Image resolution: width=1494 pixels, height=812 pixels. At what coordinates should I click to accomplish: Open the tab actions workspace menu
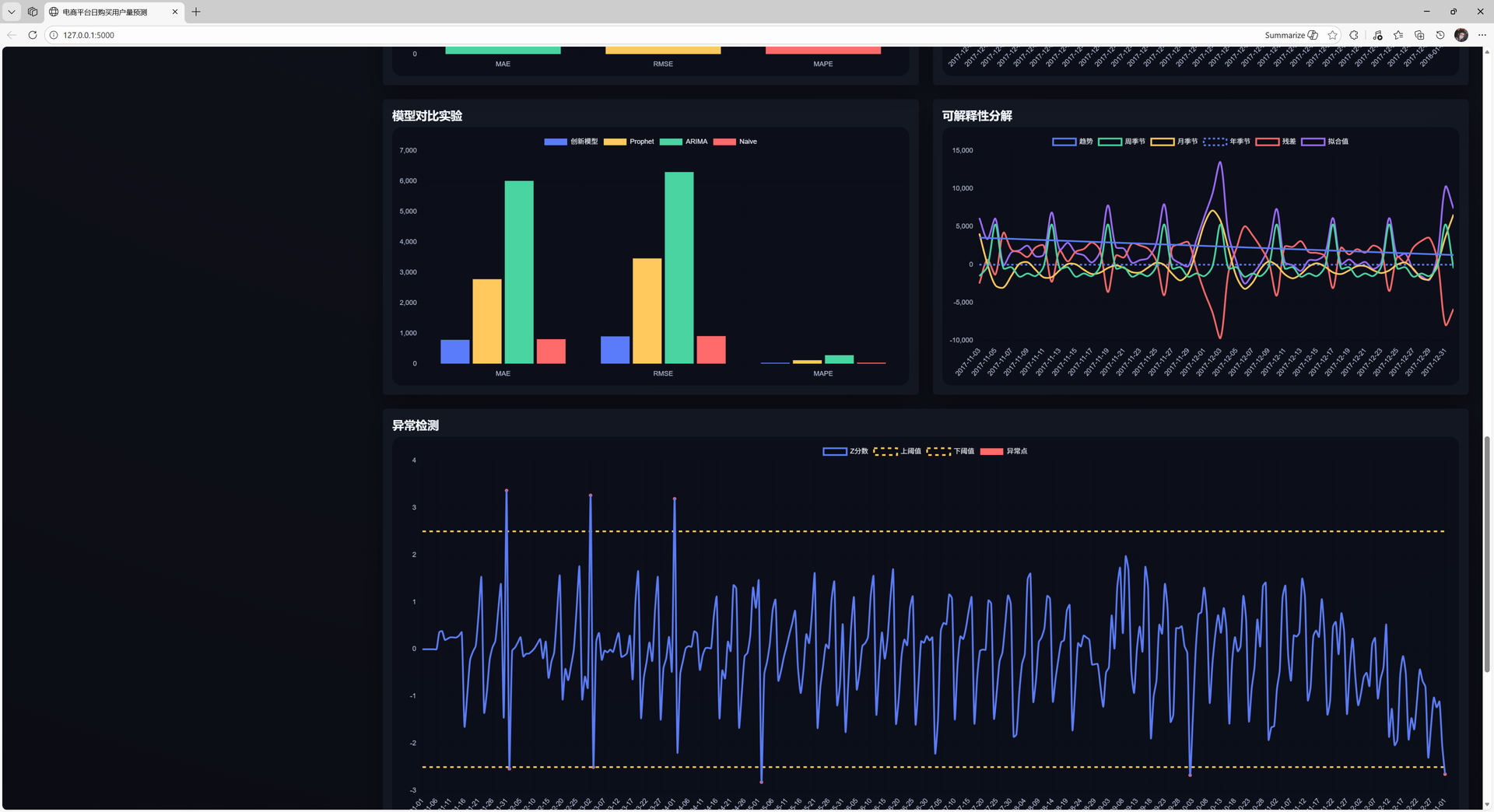coord(33,12)
